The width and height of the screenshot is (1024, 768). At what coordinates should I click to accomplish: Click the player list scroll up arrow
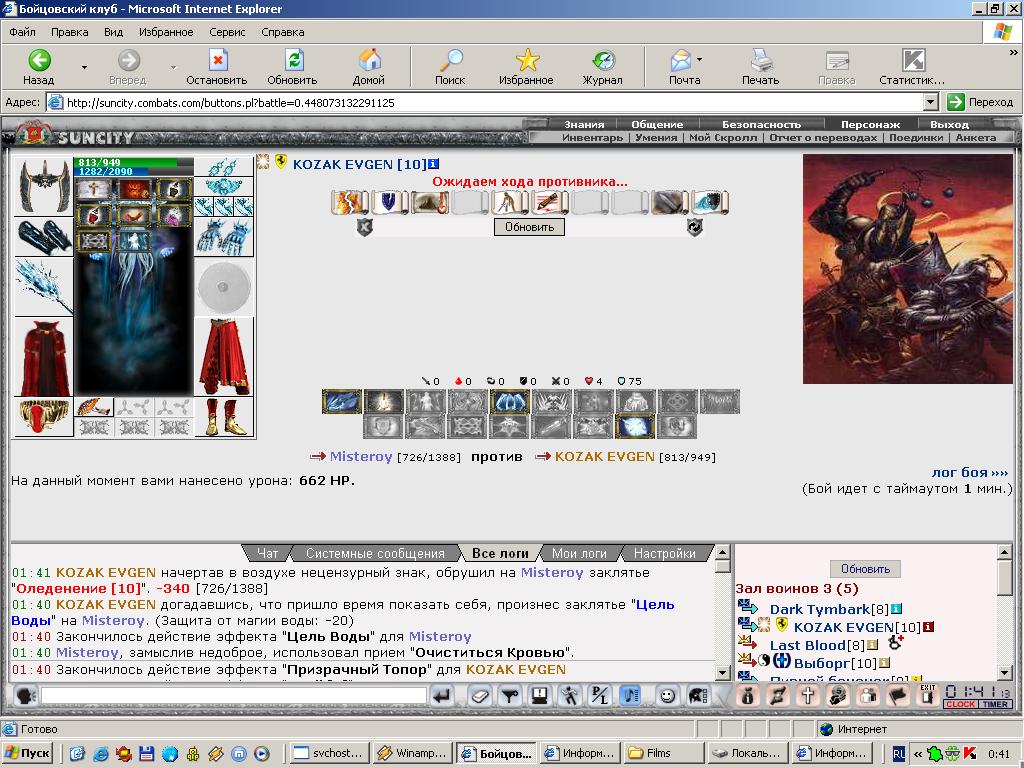(1005, 552)
